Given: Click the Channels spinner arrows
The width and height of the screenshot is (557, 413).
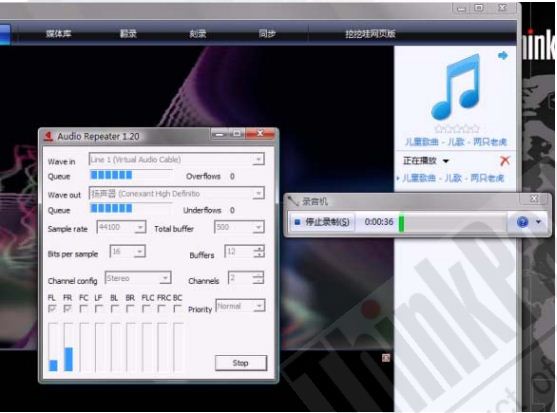Looking at the screenshot, I should point(258,278).
